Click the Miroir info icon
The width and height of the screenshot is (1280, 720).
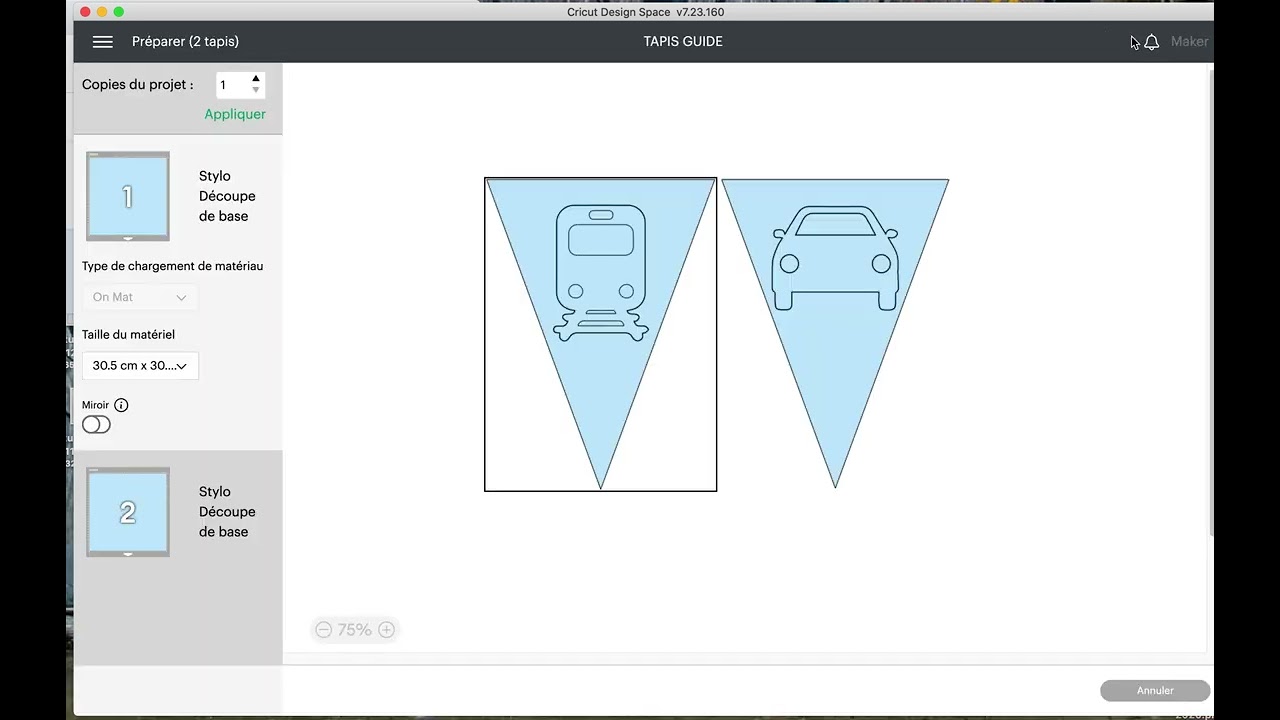pyautogui.click(x=121, y=405)
